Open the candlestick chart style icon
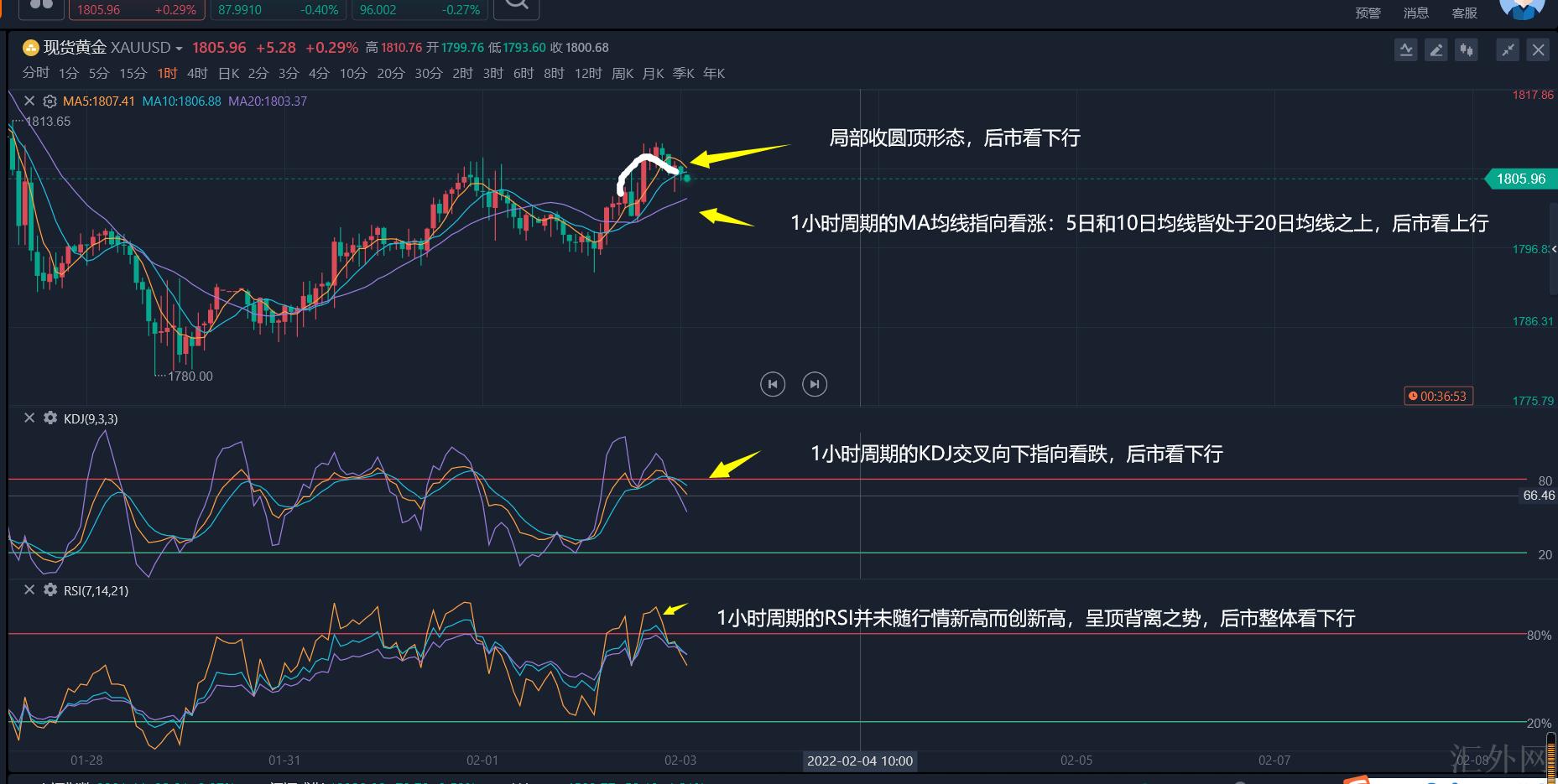The height and width of the screenshot is (784, 1558). pos(1467,49)
